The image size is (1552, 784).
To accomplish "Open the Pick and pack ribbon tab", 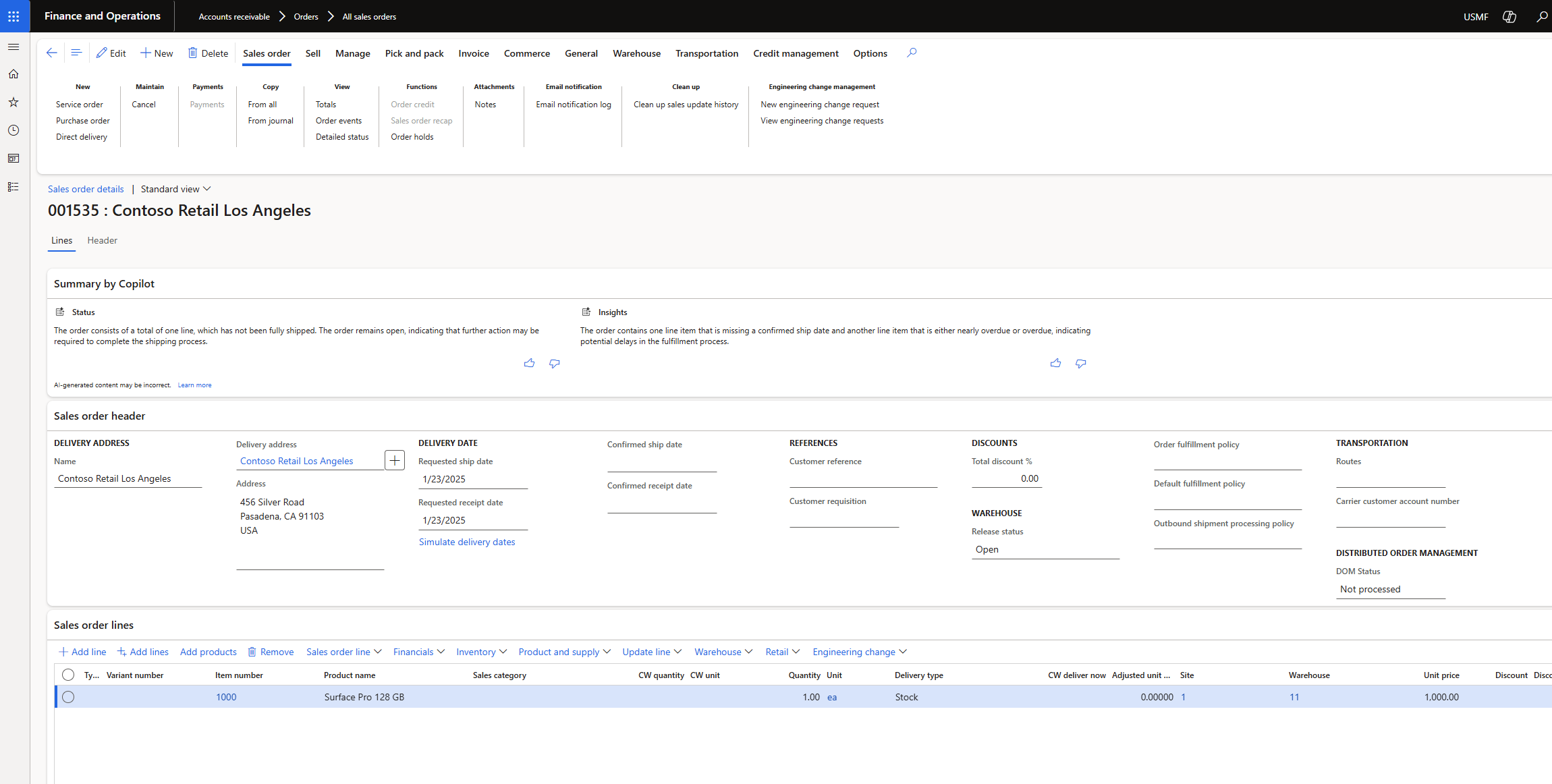I will (414, 53).
